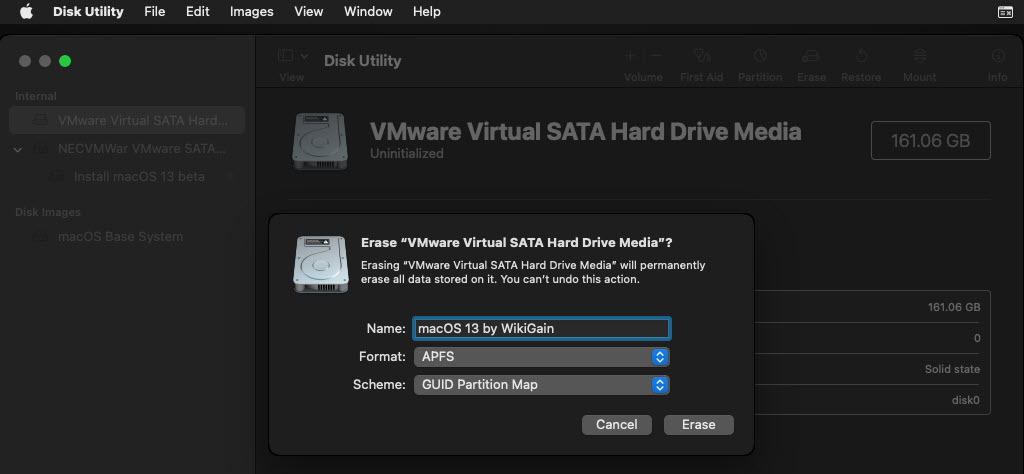Open the Disk Utility application menu
Viewport: 1024px width, 474px height.
click(x=88, y=12)
